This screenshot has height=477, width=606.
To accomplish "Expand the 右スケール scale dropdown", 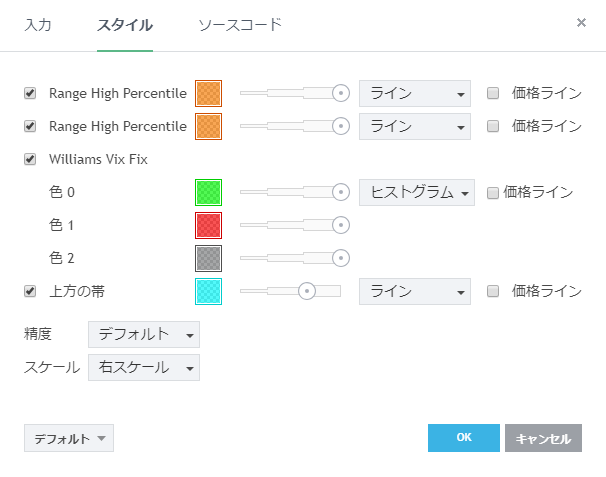I will pos(144,367).
